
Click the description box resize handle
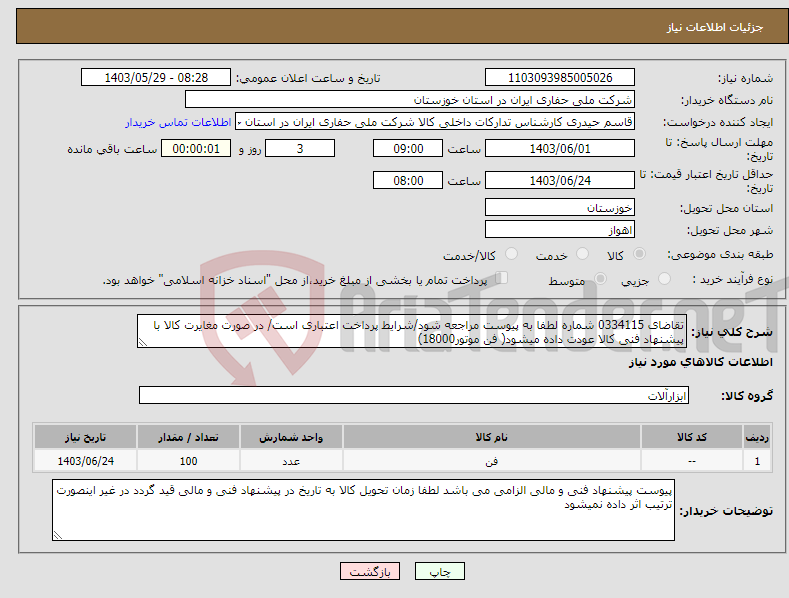coord(142,343)
